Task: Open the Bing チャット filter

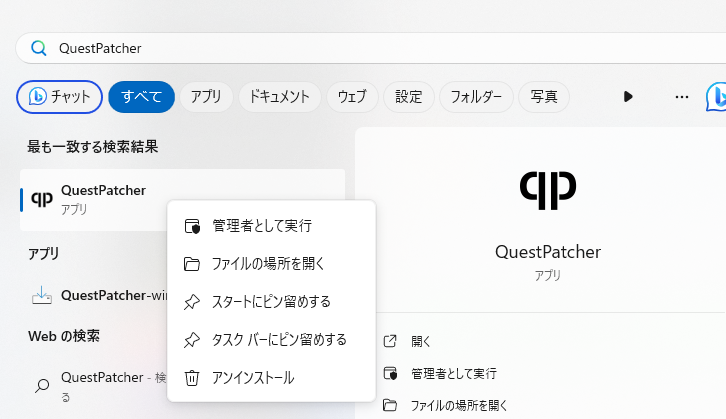Action: click(x=59, y=97)
